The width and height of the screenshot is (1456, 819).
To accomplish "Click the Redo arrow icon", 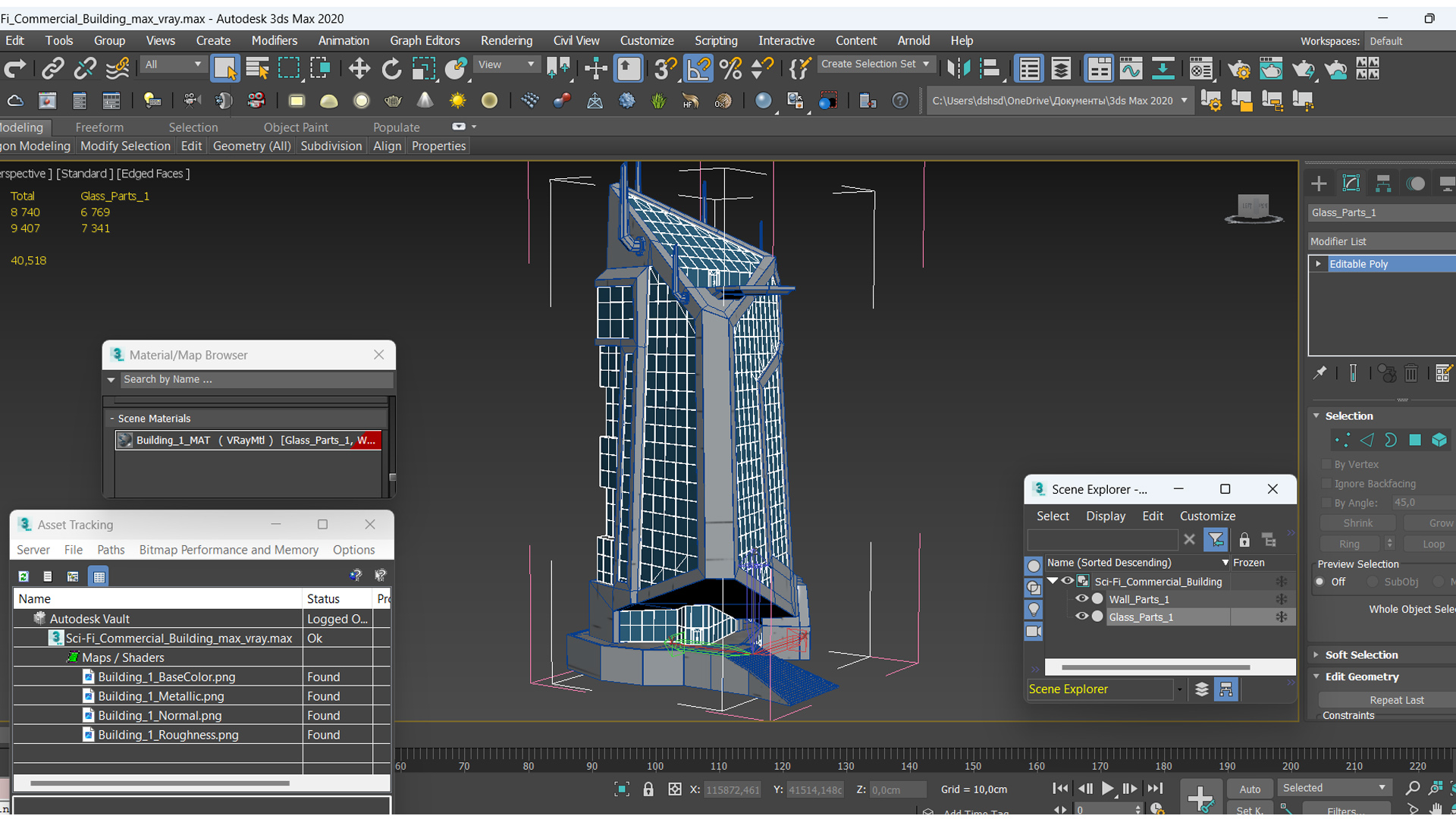I will pos(14,69).
